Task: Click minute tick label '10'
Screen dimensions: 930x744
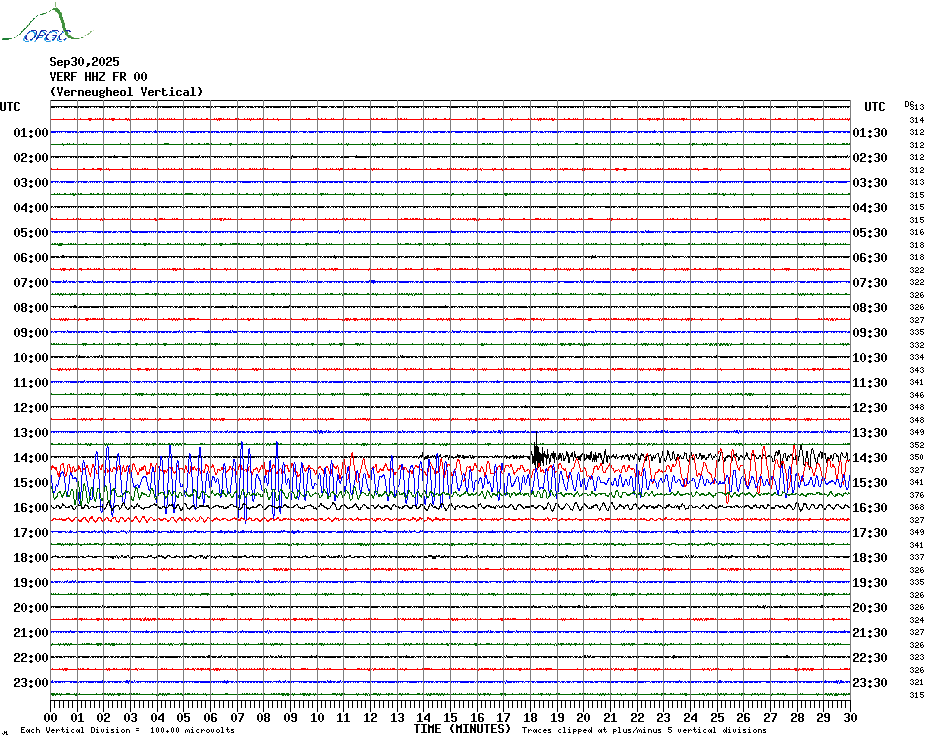Action: coord(317,718)
